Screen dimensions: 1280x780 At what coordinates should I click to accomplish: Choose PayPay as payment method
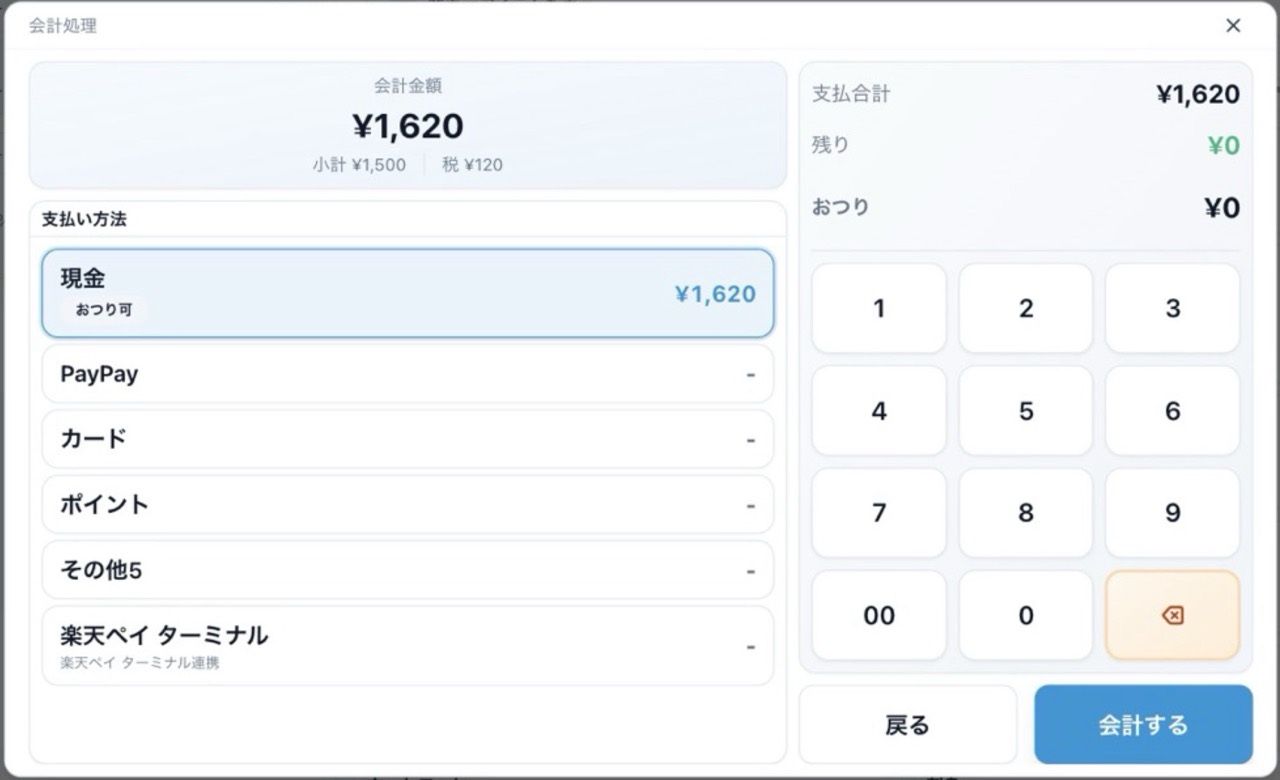(408, 374)
